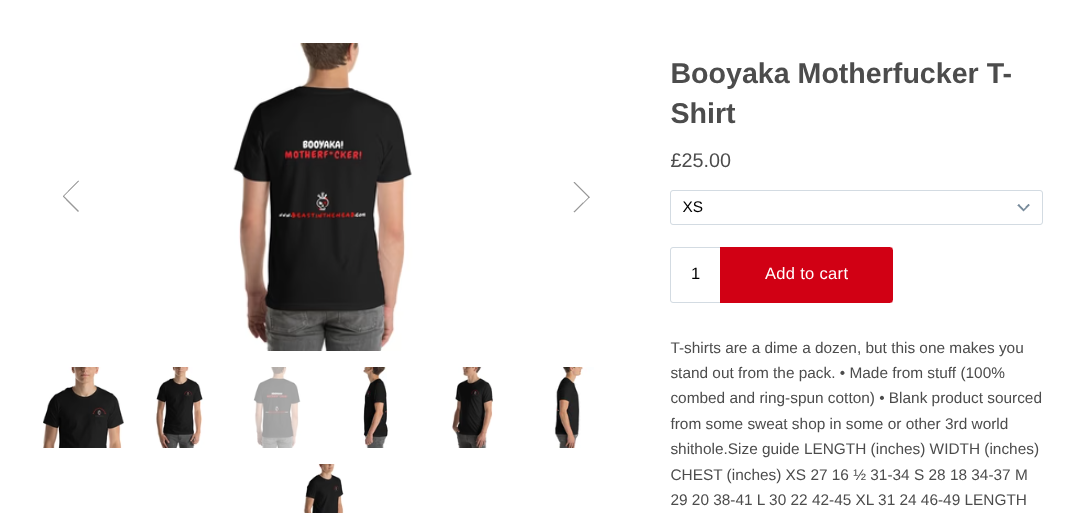
Task: Pick the right-facing side profile thumbnail
Action: [569, 407]
